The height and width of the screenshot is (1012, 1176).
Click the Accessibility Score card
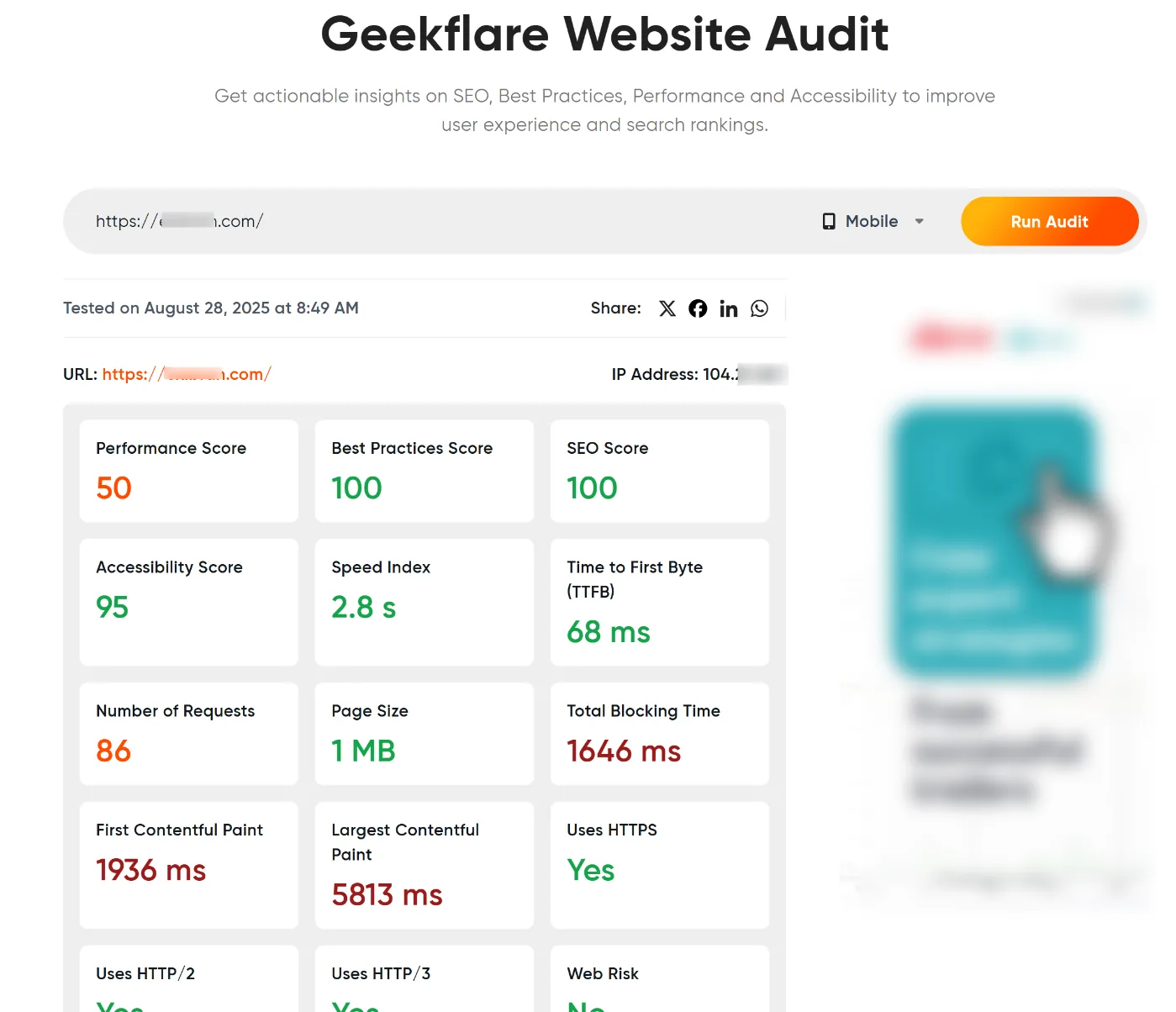(188, 602)
